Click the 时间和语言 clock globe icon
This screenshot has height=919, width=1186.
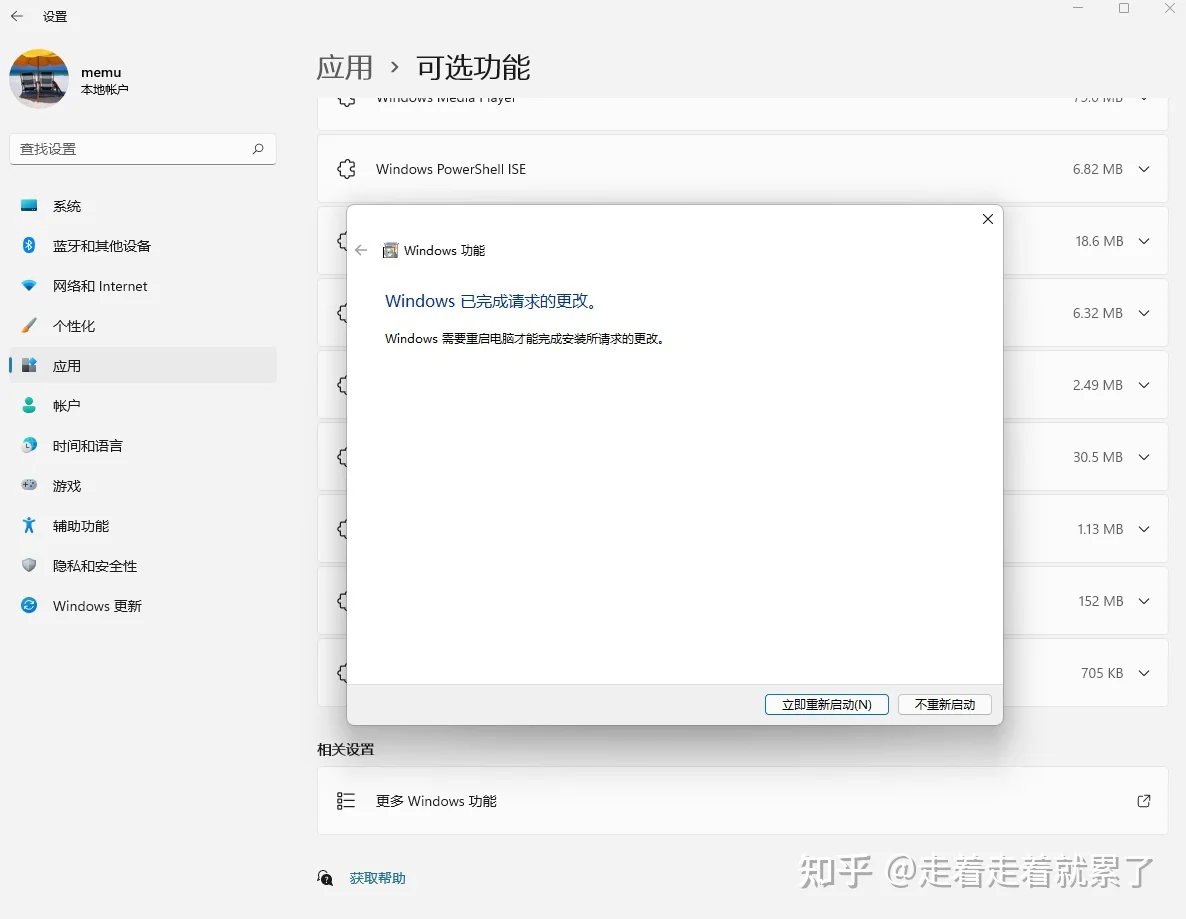pos(29,445)
